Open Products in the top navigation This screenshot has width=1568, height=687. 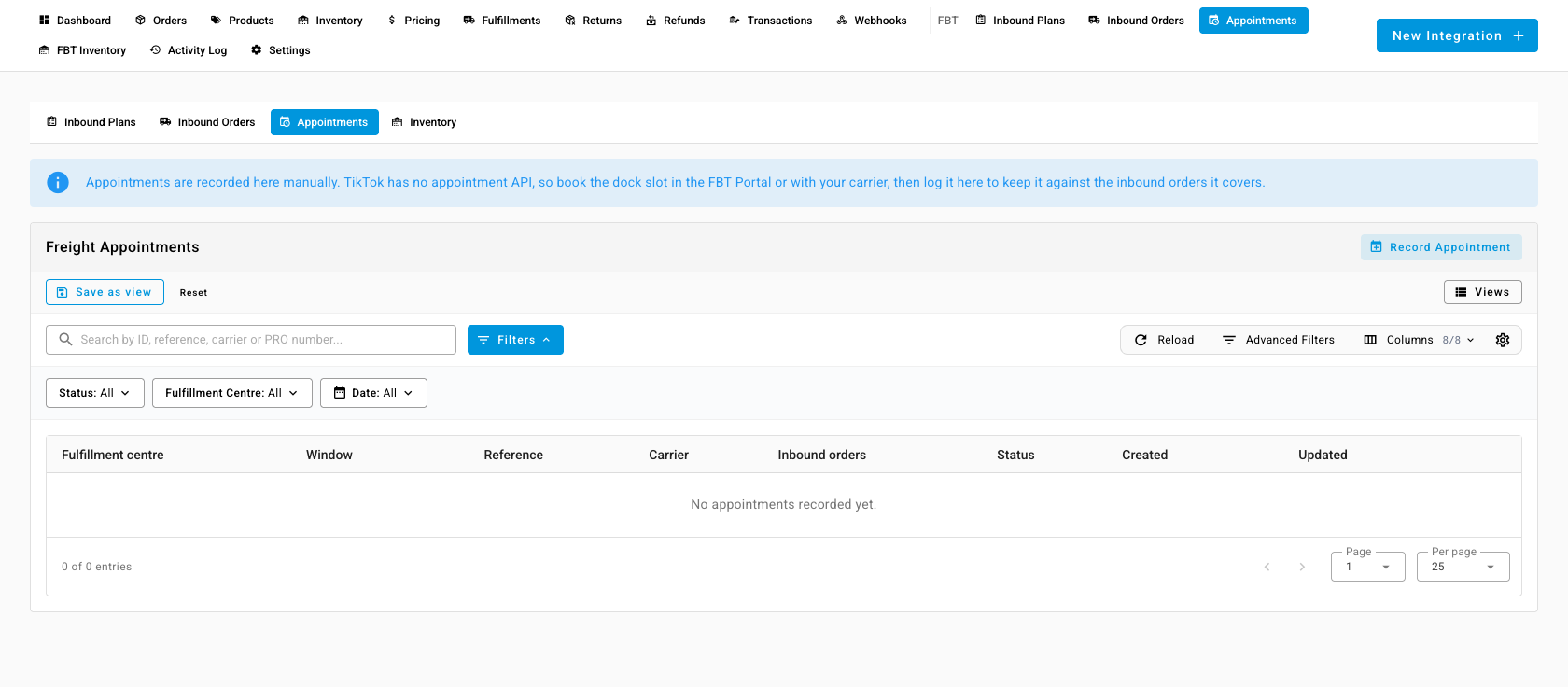click(x=242, y=21)
